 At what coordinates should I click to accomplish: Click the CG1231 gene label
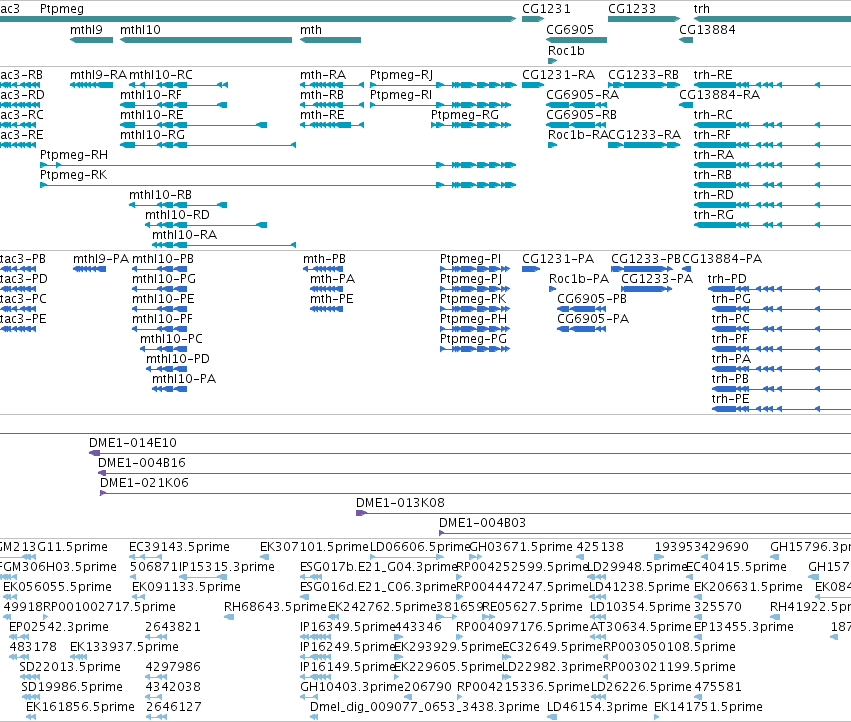[x=546, y=9]
